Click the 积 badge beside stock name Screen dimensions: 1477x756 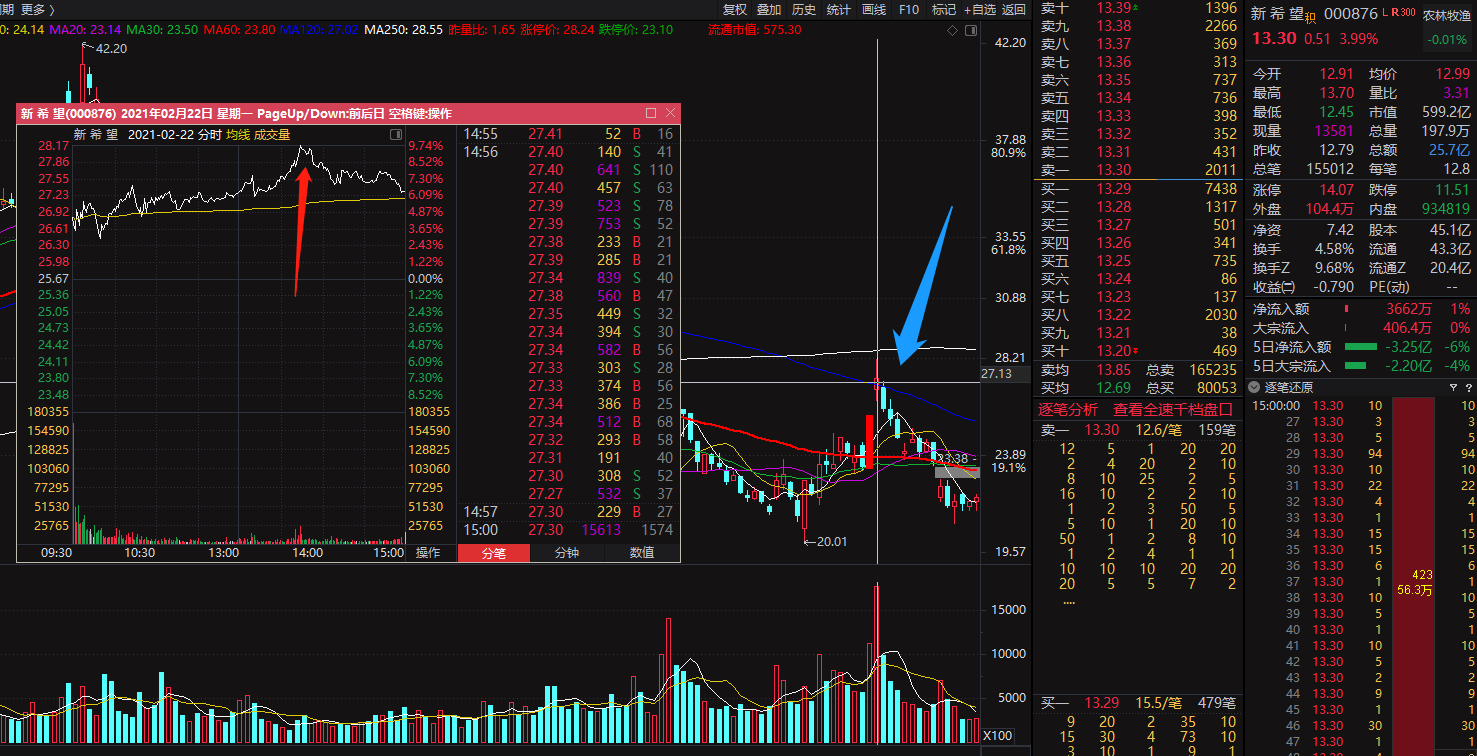point(1309,17)
